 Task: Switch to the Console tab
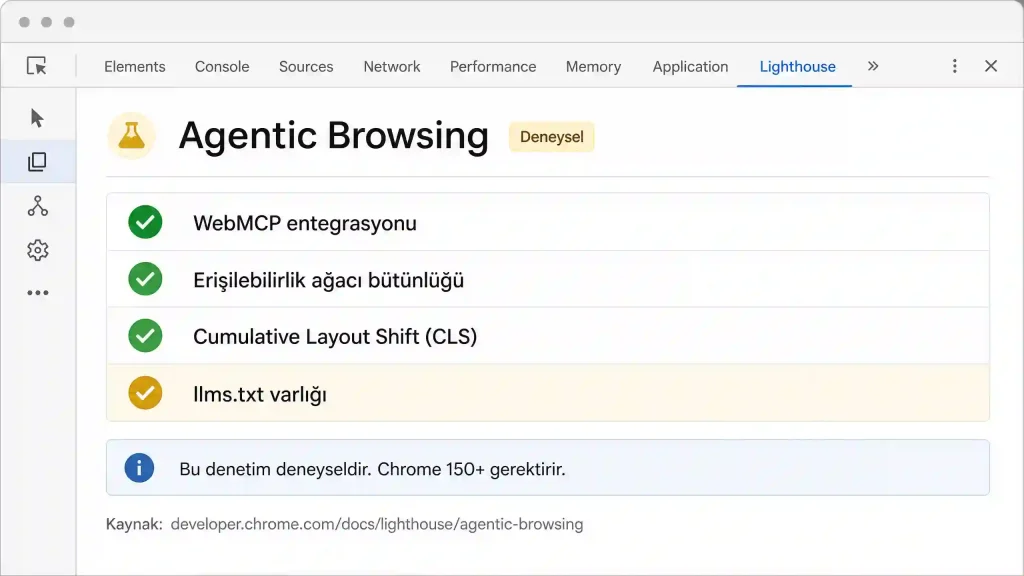point(222,67)
